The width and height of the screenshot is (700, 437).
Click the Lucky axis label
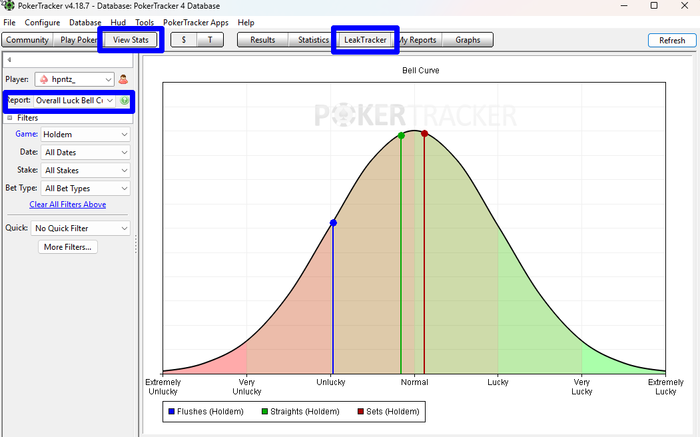498,382
